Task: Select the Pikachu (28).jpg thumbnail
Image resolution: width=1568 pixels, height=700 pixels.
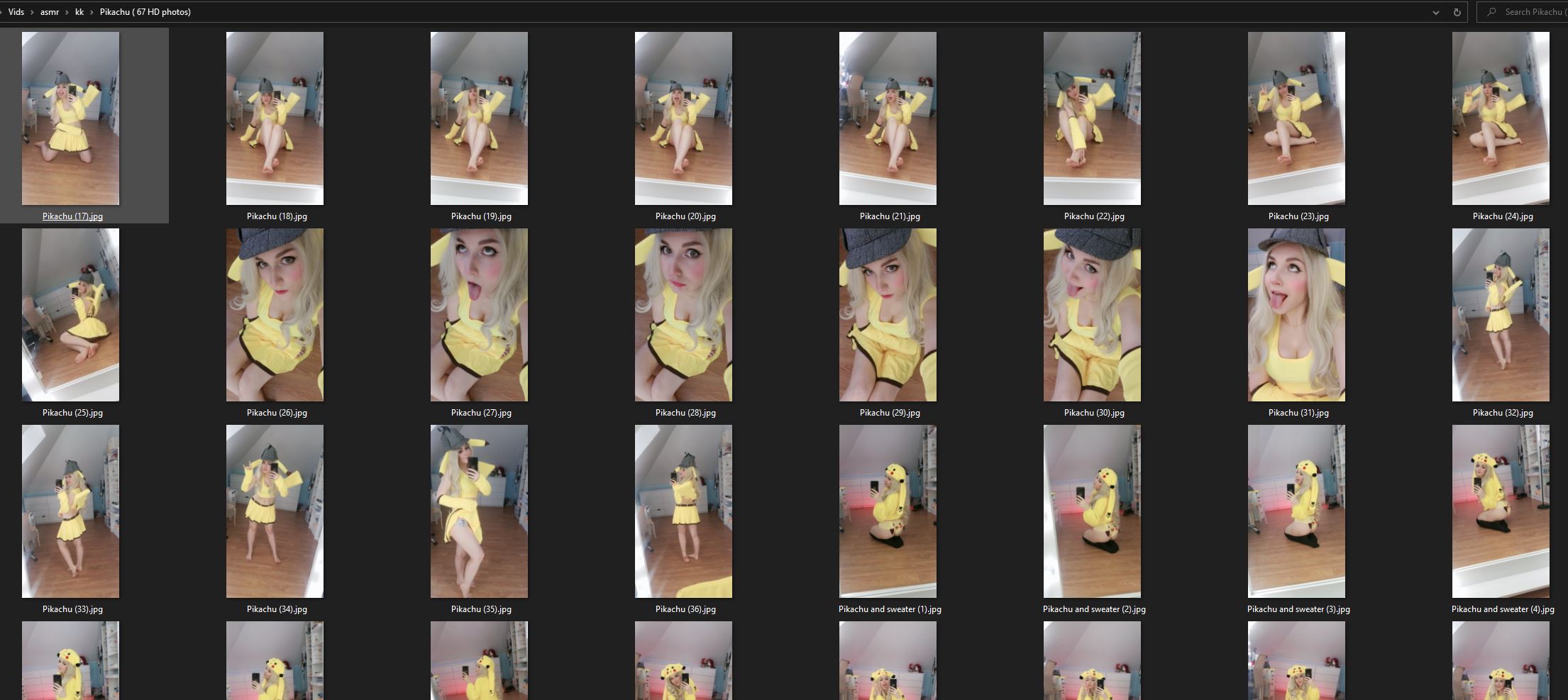Action: [683, 315]
